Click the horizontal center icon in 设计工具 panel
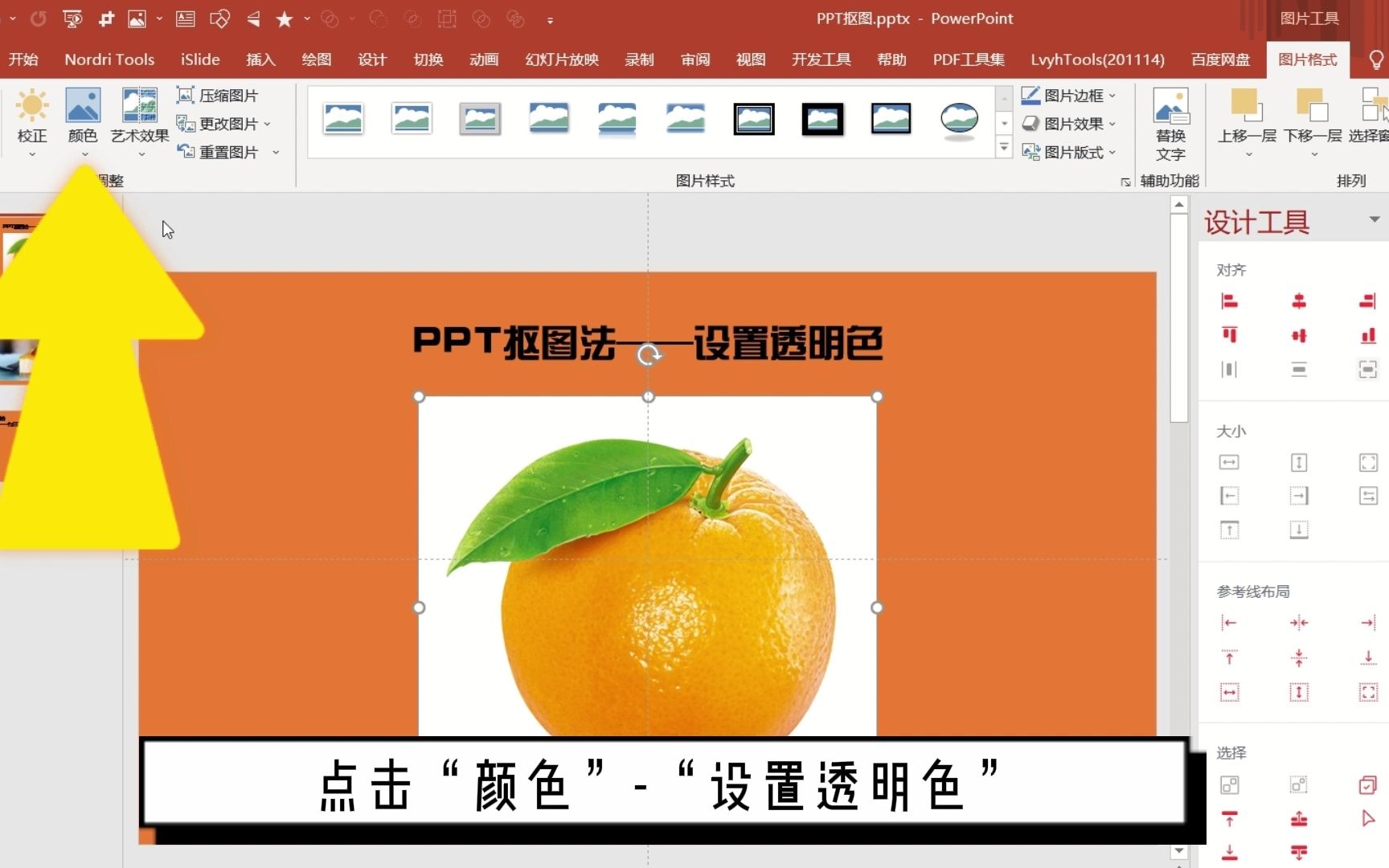The image size is (1389, 868). [1299, 302]
